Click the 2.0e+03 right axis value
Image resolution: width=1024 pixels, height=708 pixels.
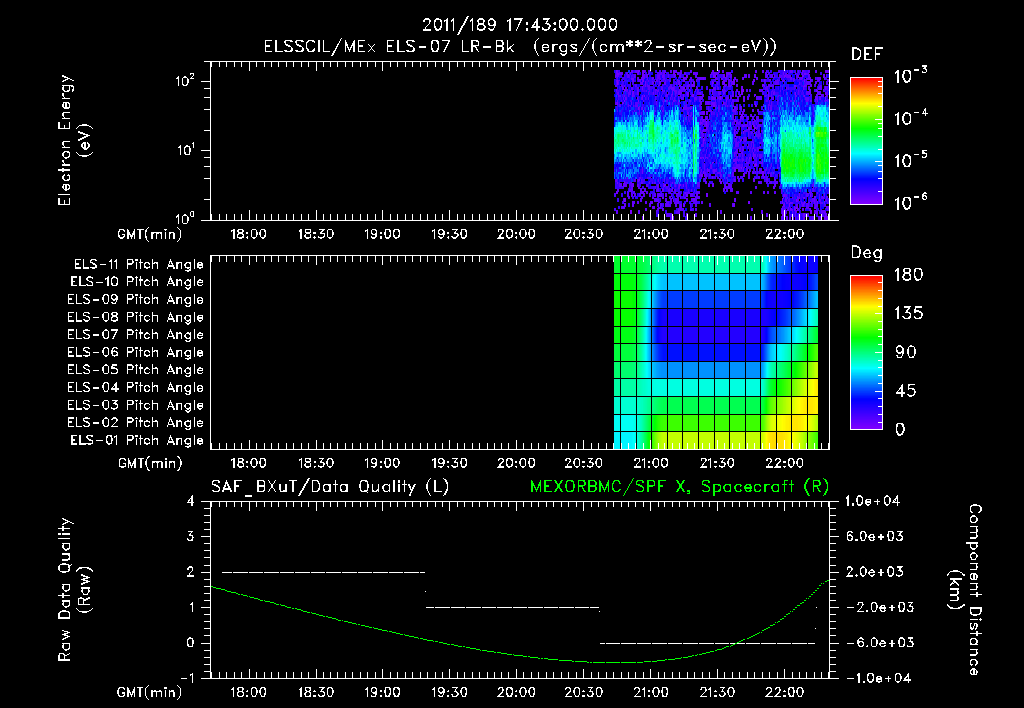coord(874,572)
